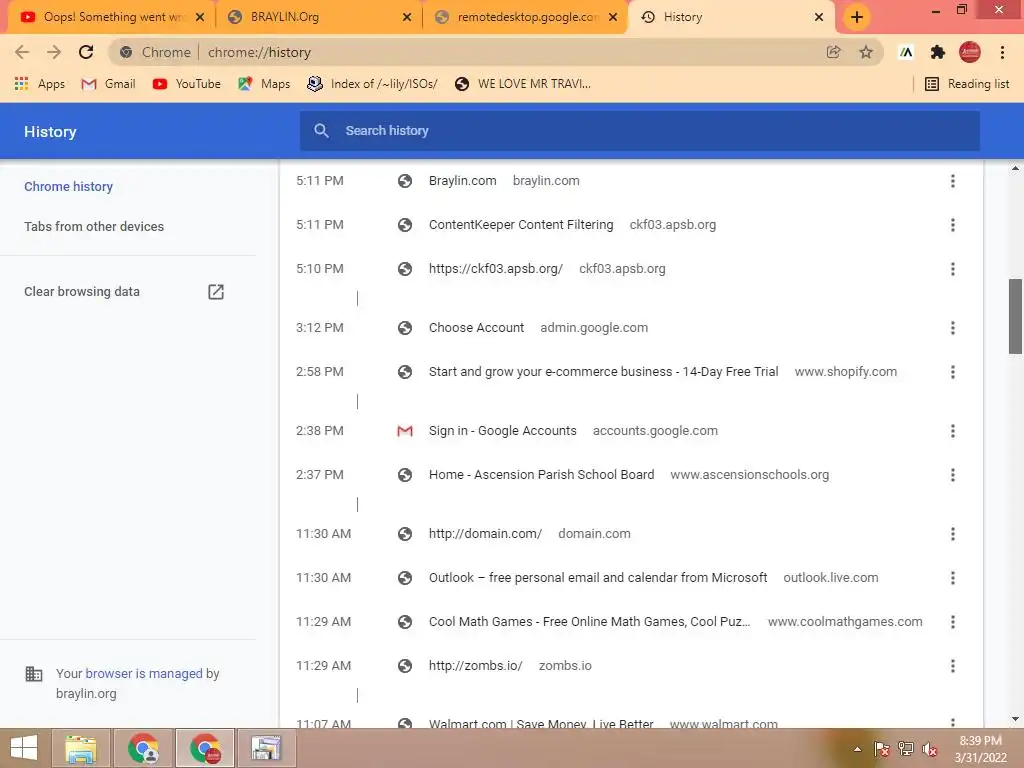Image resolution: width=1024 pixels, height=768 pixels.
Task: Open more actions for ContentKeeper entry
Action: click(x=953, y=225)
